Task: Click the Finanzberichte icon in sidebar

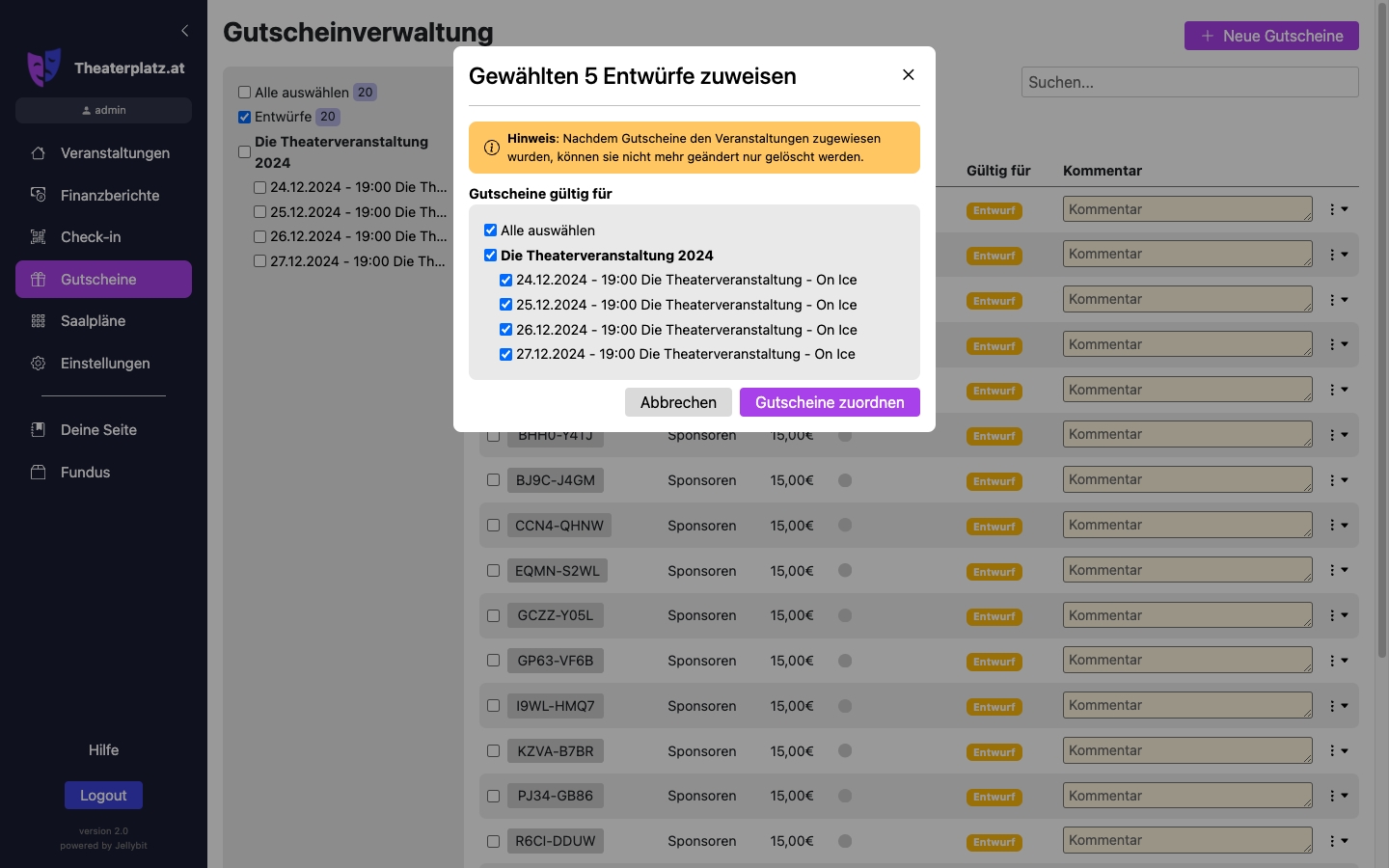Action: pos(39,195)
